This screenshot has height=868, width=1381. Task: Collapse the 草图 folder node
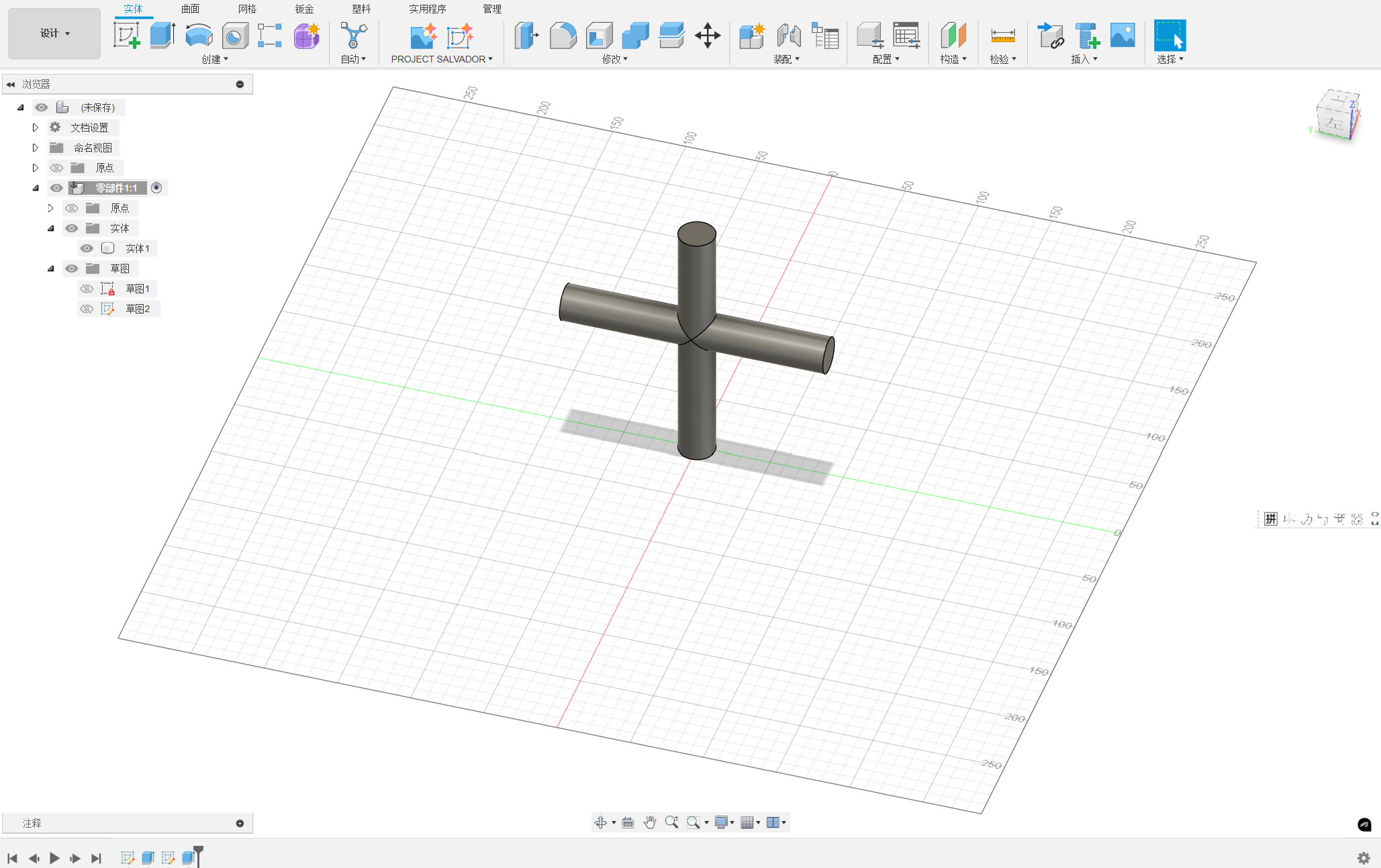click(x=50, y=269)
